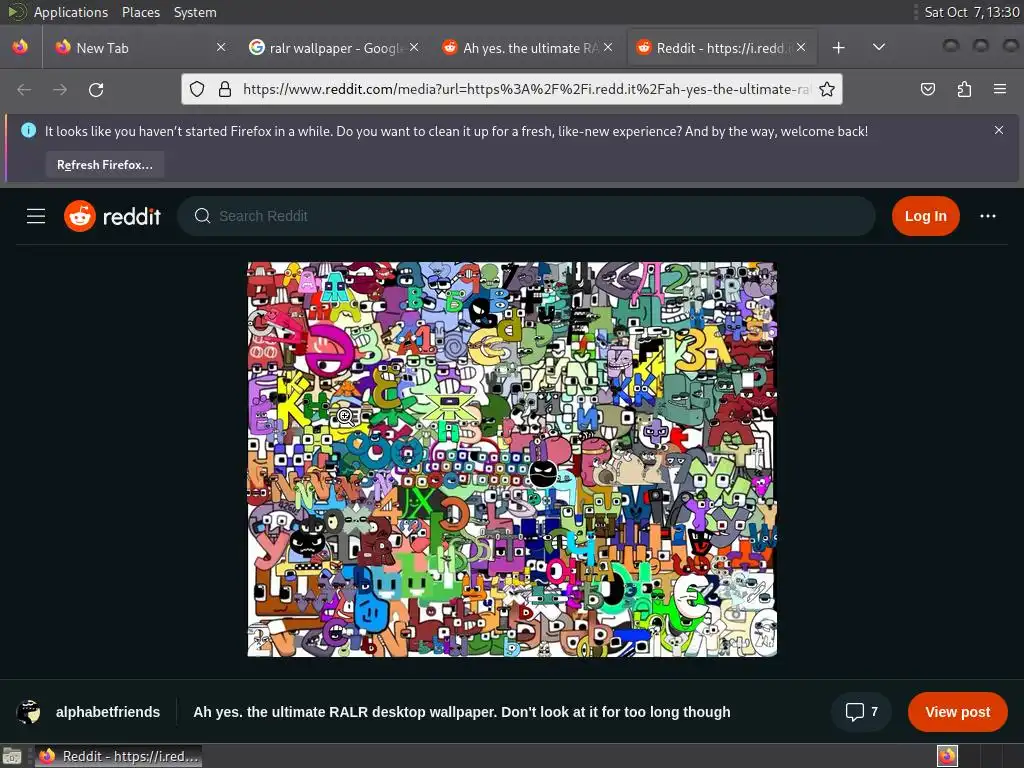The width and height of the screenshot is (1024, 768).
Task: Go forward to next page
Action: [60, 89]
